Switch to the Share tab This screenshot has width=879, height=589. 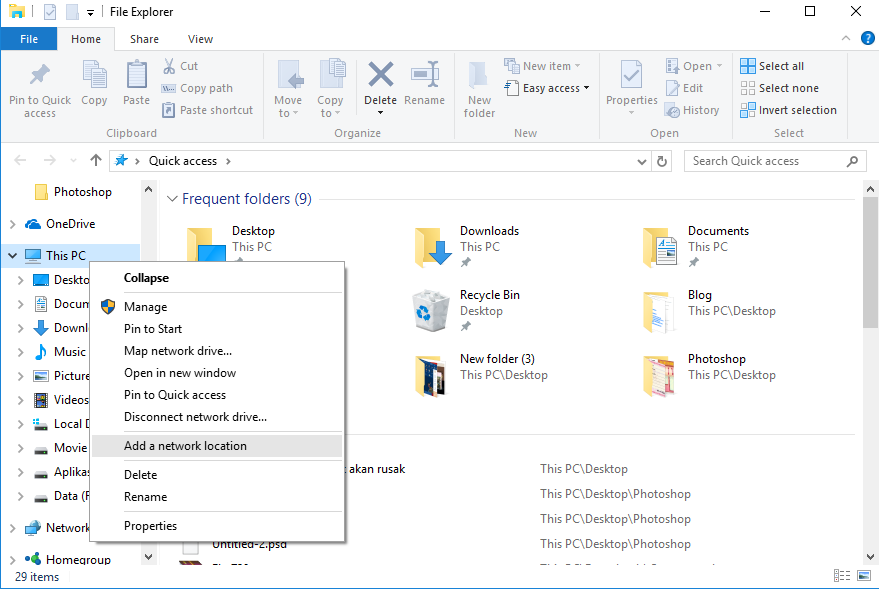click(144, 39)
